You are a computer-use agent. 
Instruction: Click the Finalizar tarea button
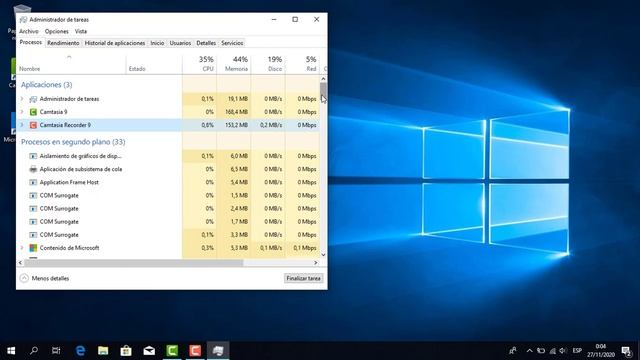(x=303, y=278)
